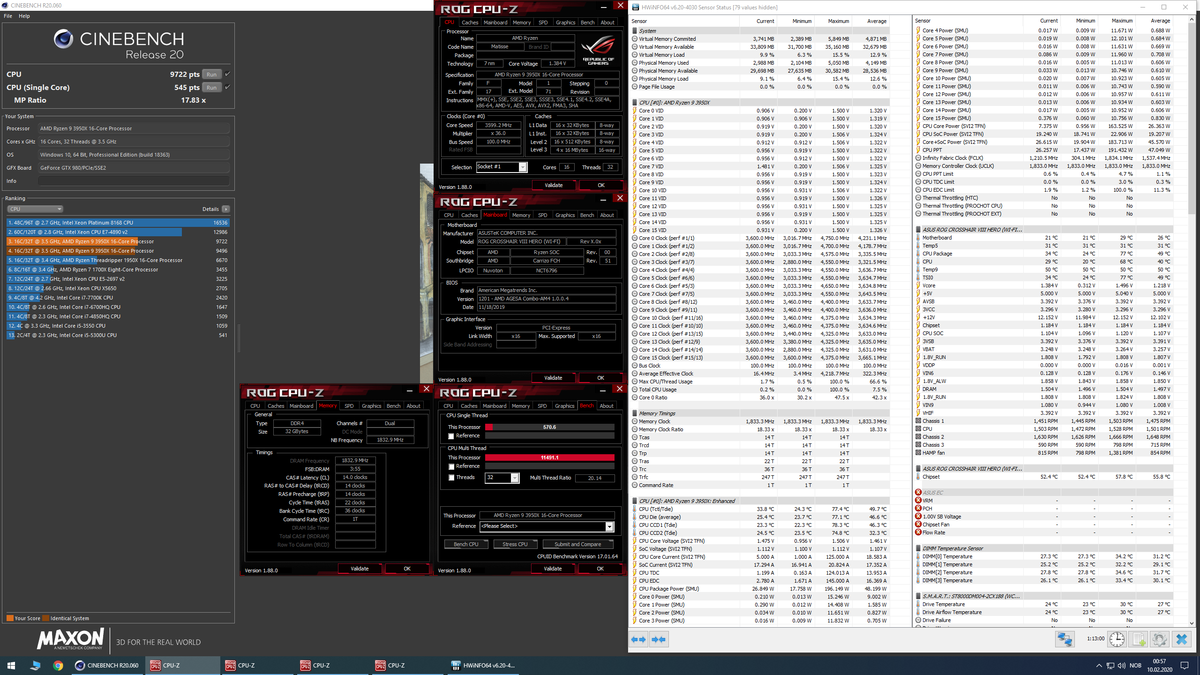Image resolution: width=1200 pixels, height=675 pixels.
Task: Click HWiNFO clock reset timer icon
Action: point(1117,639)
